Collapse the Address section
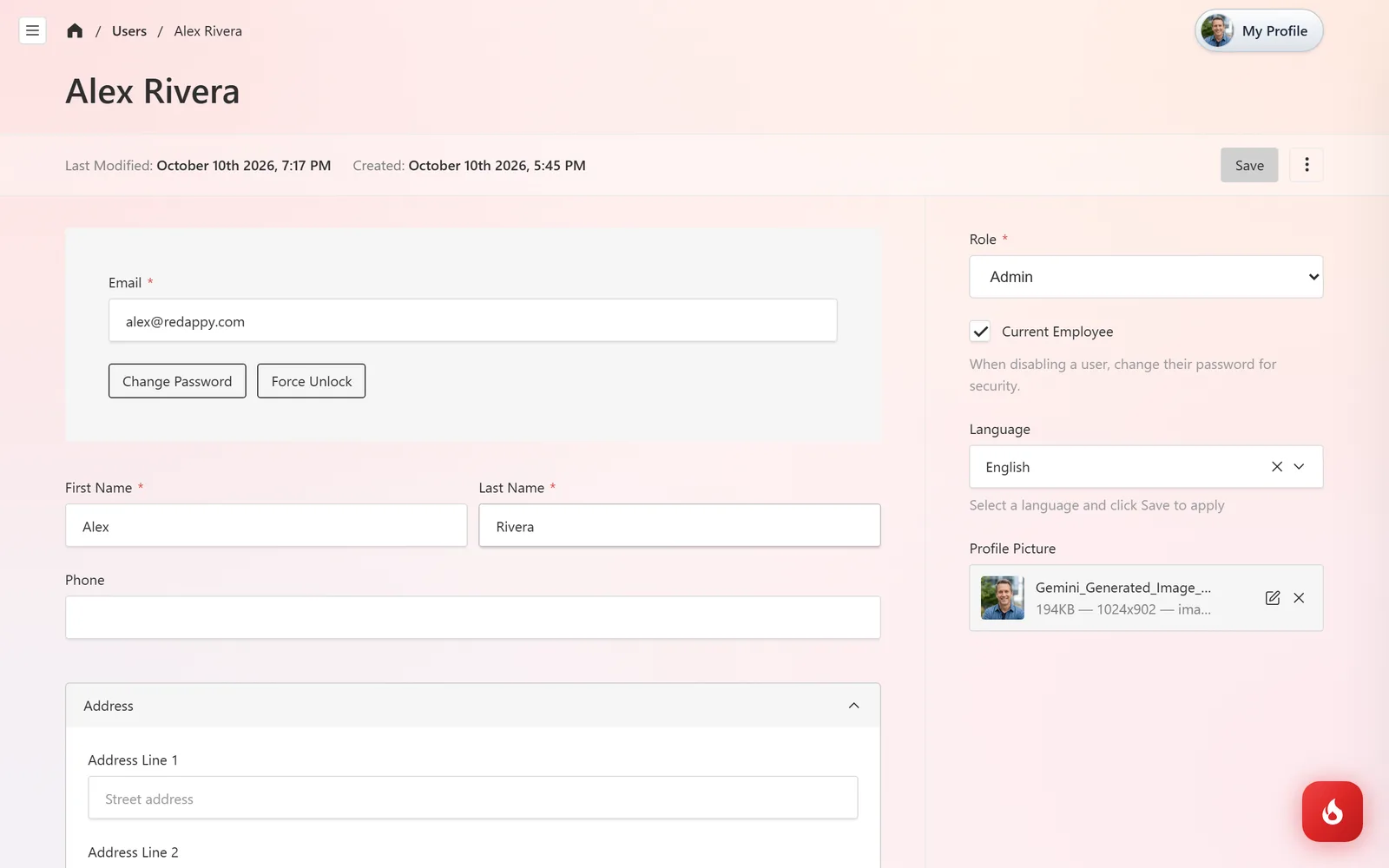Viewport: 1389px width, 868px height. 854,706
